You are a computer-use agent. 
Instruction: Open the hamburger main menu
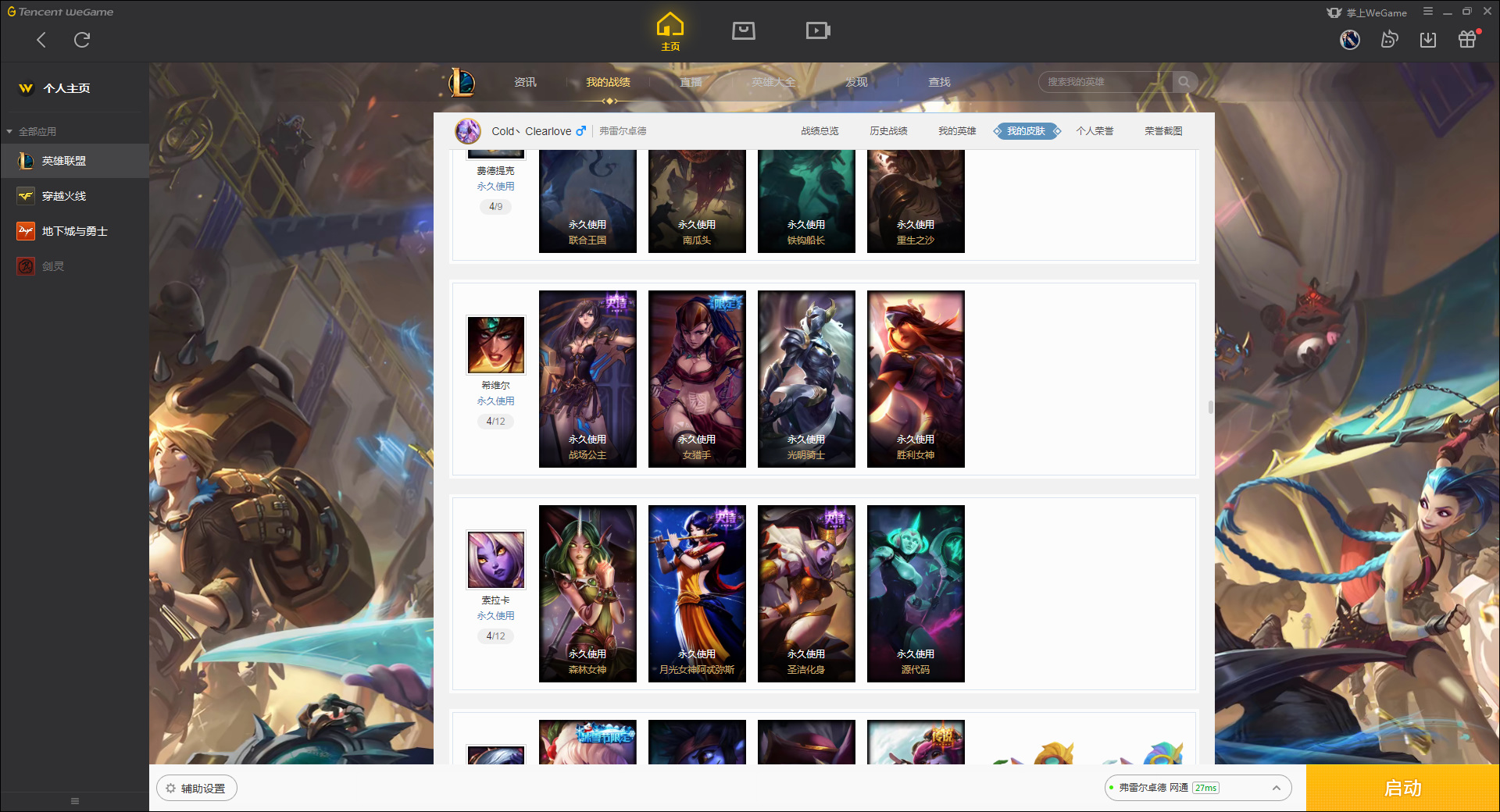[x=1428, y=12]
